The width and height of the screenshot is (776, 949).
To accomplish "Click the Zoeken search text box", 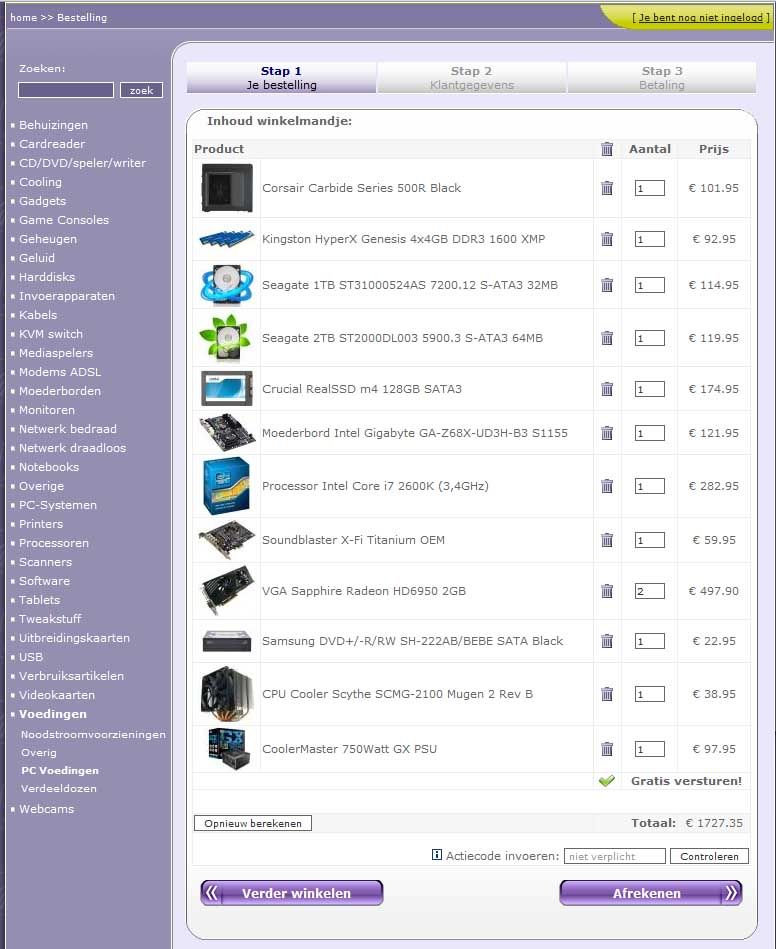I will [66, 90].
